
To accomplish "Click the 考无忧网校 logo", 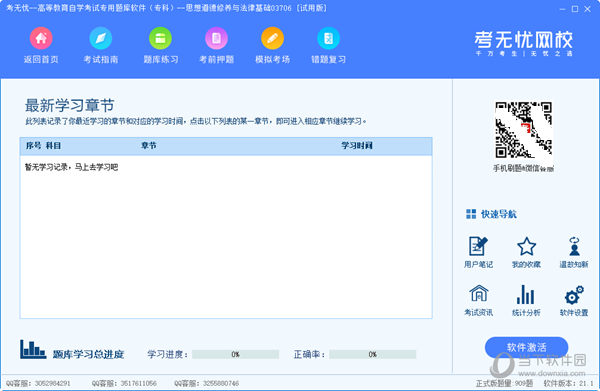I will tap(523, 43).
